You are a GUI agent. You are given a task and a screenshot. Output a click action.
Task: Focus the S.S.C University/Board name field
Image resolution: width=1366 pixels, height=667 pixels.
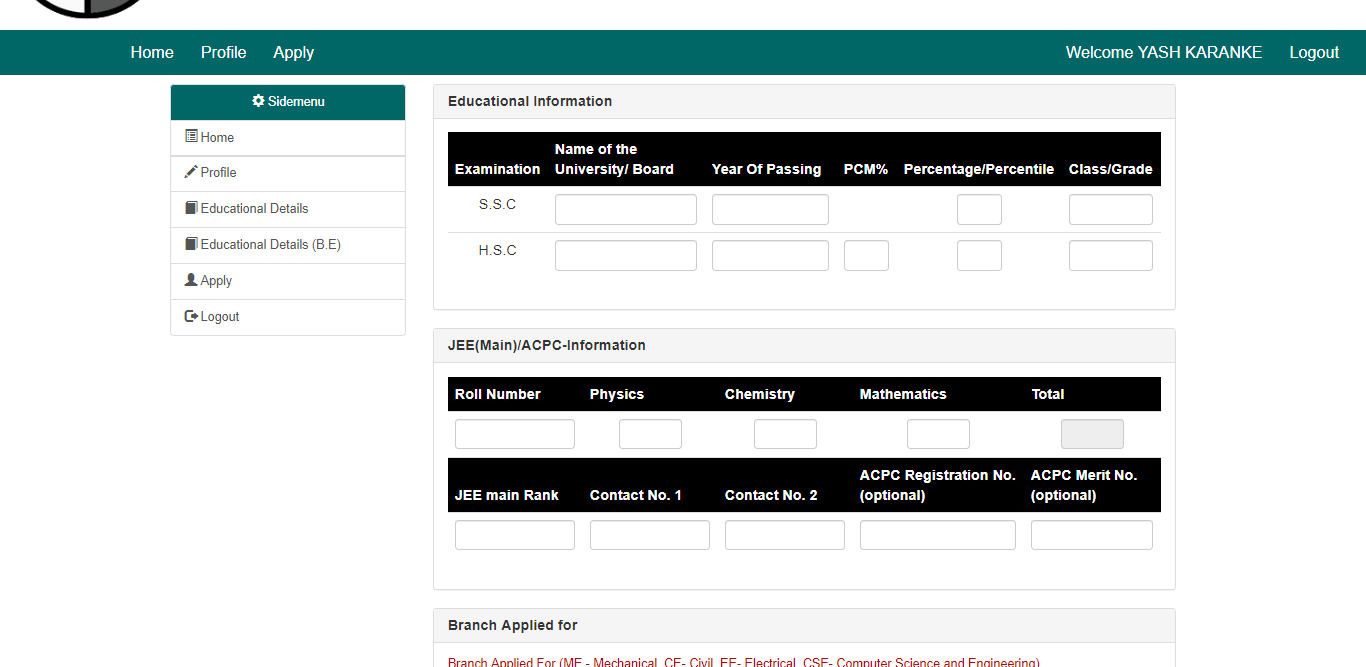pos(625,210)
